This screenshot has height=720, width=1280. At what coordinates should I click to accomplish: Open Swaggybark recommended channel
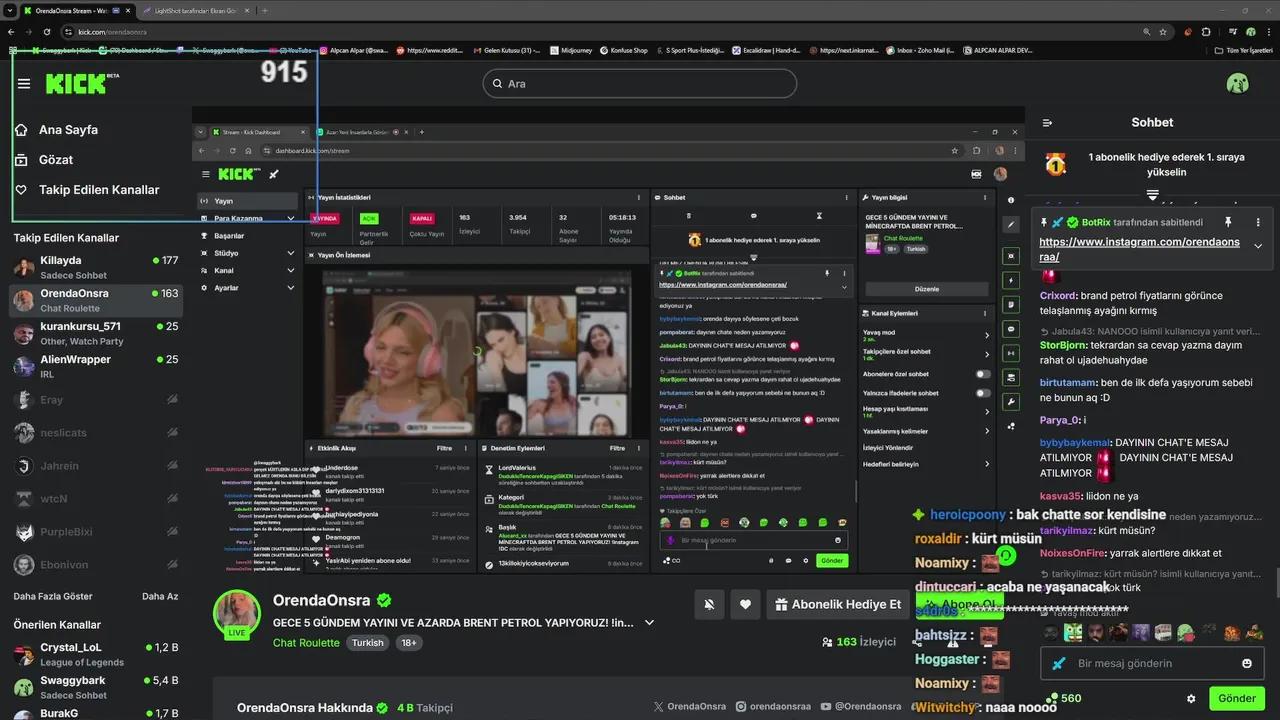click(x=96, y=687)
